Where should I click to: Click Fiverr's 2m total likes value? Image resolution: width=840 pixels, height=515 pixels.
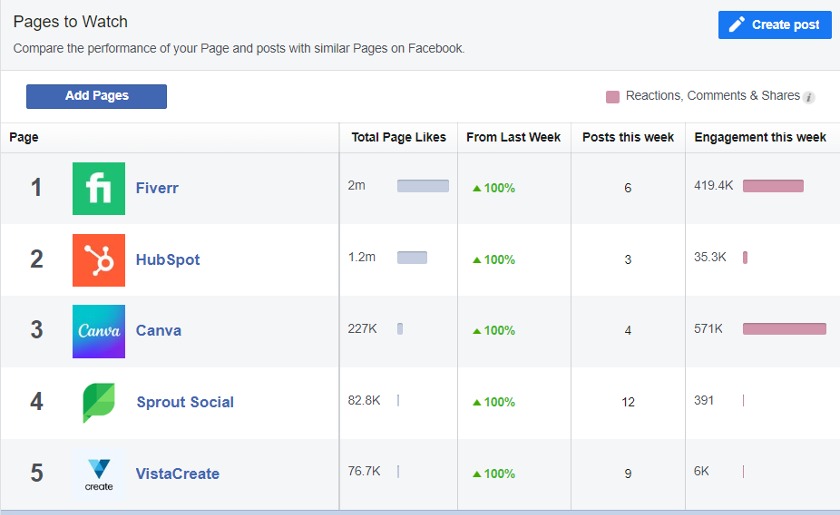[x=357, y=185]
